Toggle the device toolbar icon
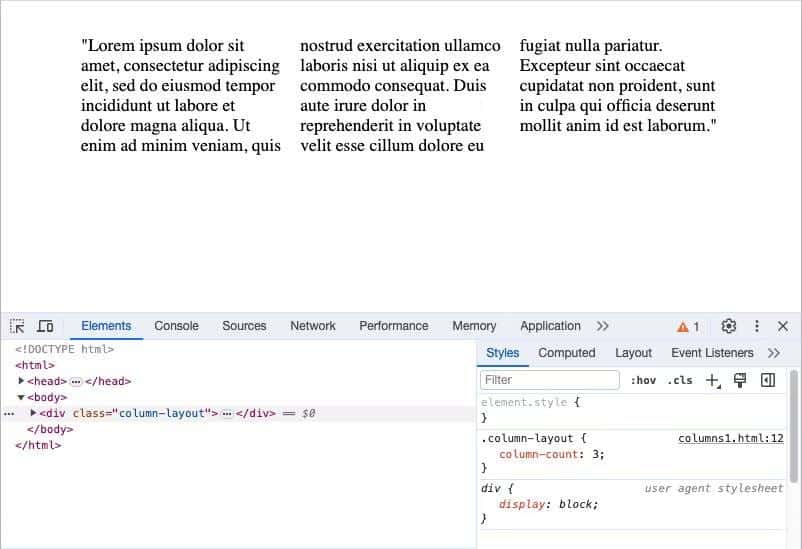 45,326
